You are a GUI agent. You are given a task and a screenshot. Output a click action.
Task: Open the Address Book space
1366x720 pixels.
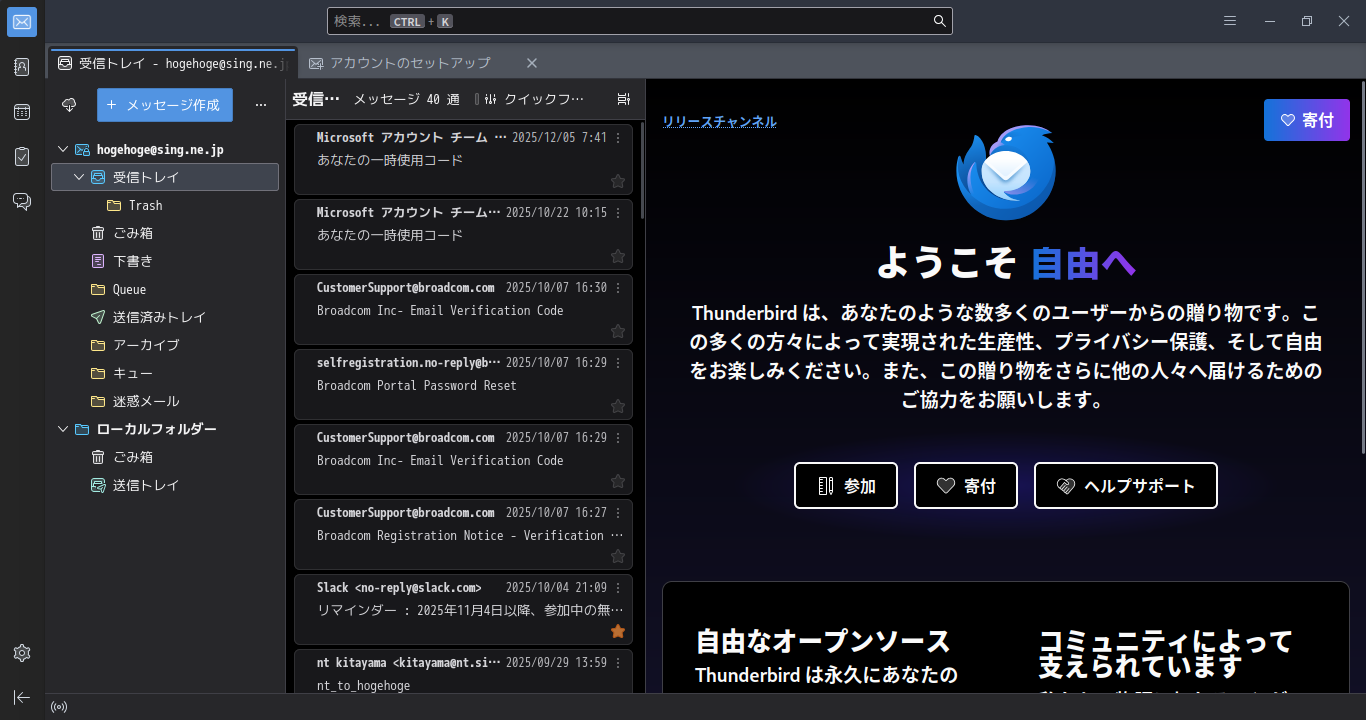coord(22,67)
